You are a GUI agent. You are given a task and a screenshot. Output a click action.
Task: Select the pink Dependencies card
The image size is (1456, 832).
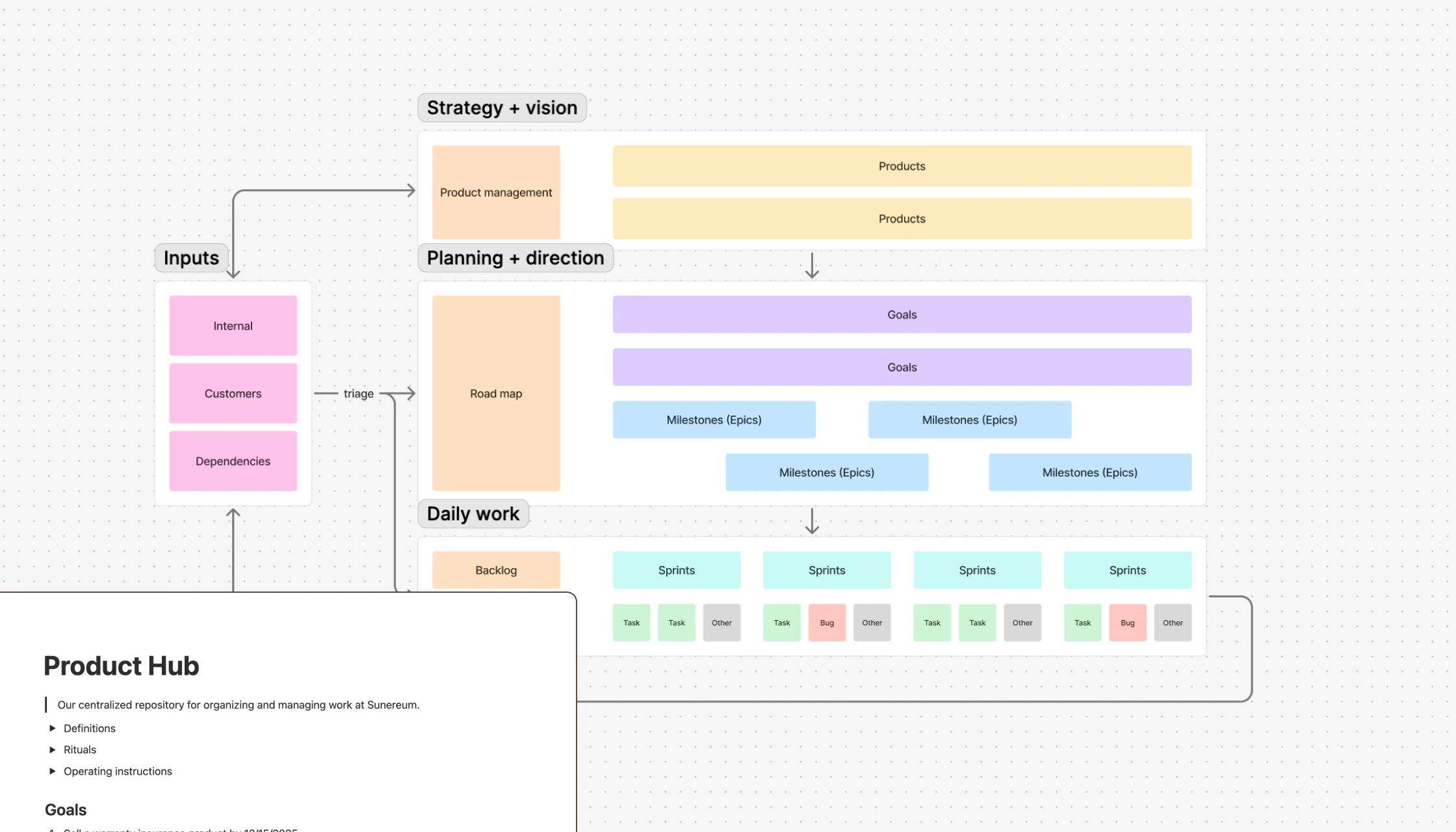click(233, 461)
